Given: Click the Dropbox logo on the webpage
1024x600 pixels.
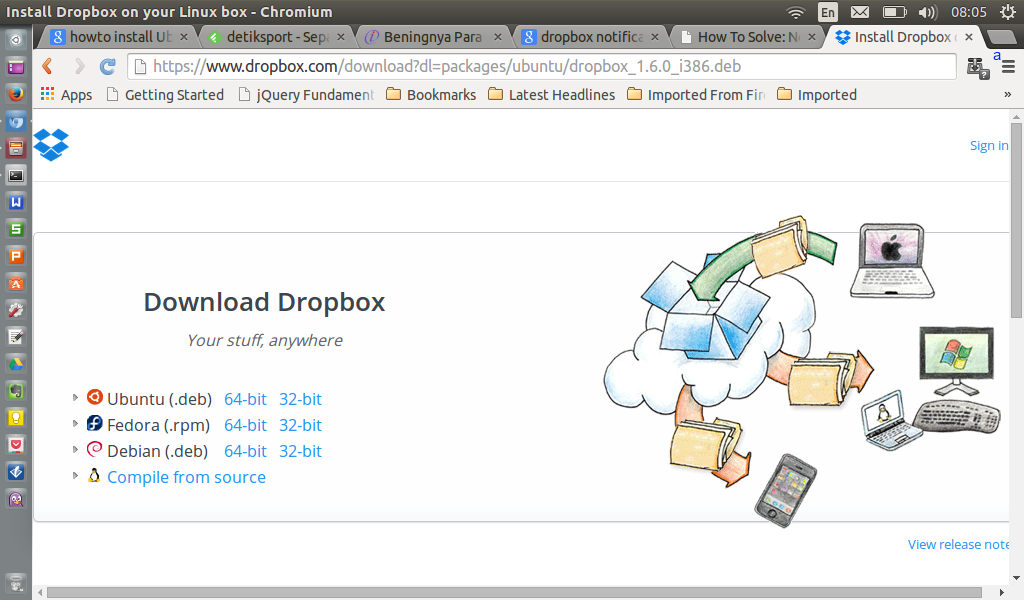Looking at the screenshot, I should pos(50,144).
